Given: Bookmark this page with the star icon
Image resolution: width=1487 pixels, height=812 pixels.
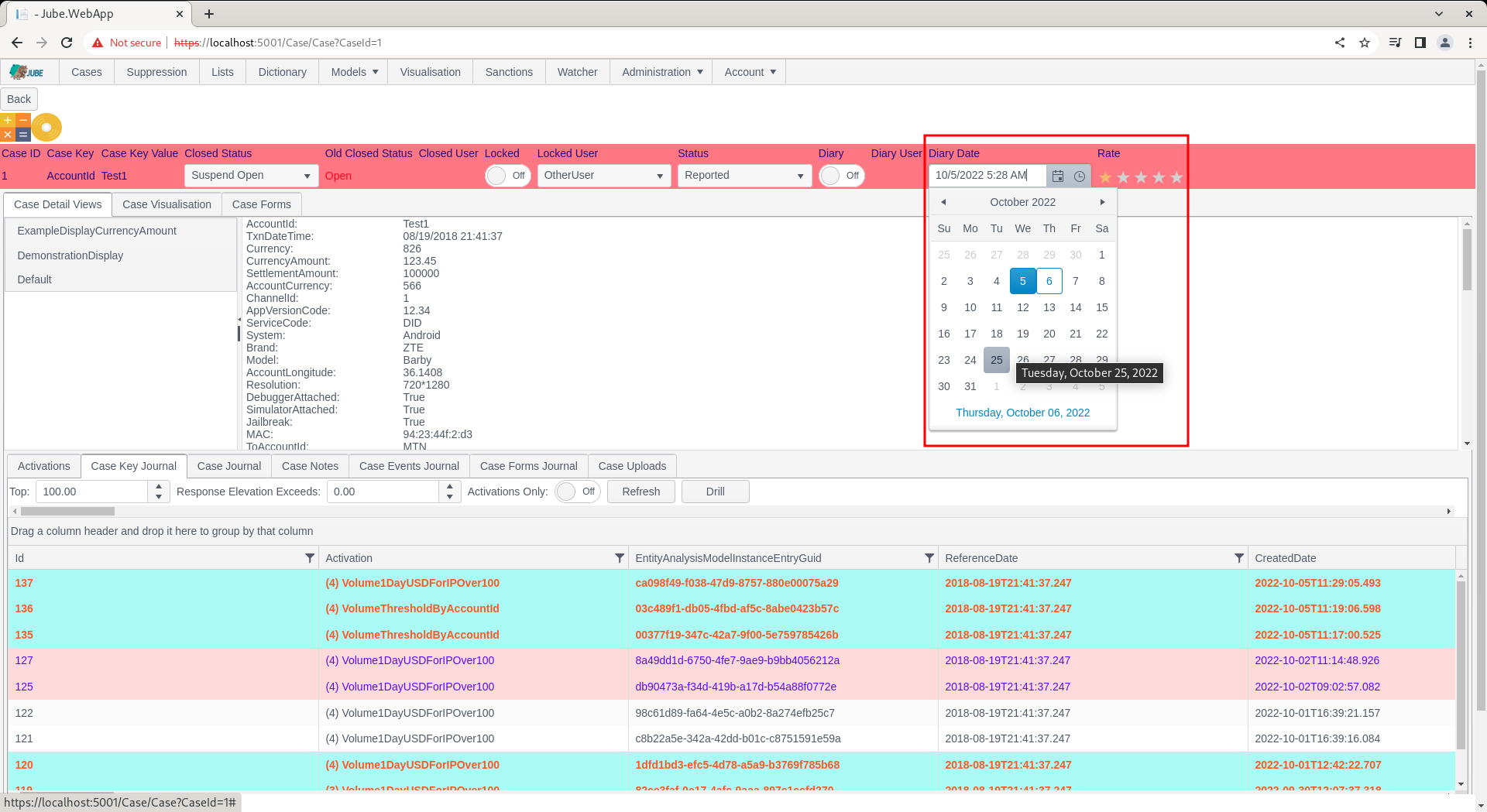Looking at the screenshot, I should [1365, 43].
